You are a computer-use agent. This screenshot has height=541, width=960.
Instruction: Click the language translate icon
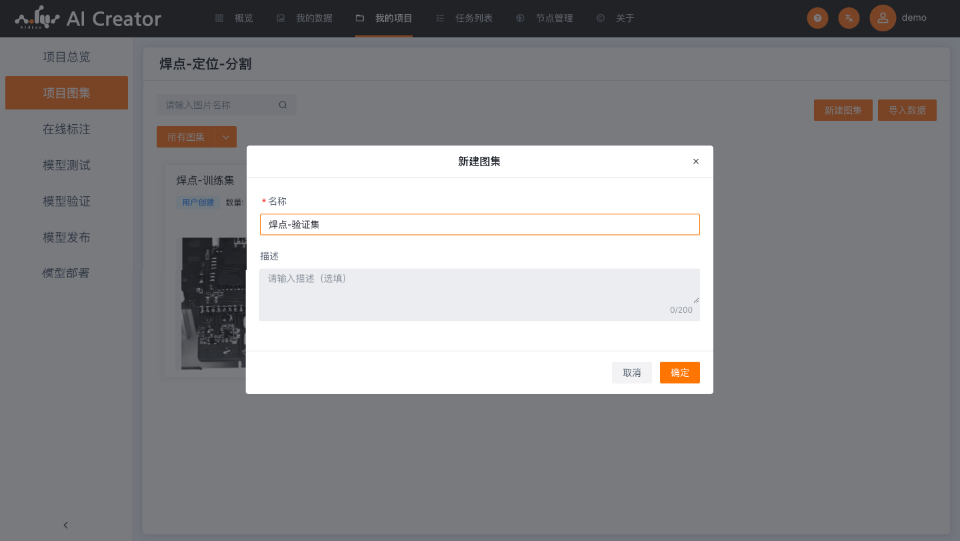848,18
